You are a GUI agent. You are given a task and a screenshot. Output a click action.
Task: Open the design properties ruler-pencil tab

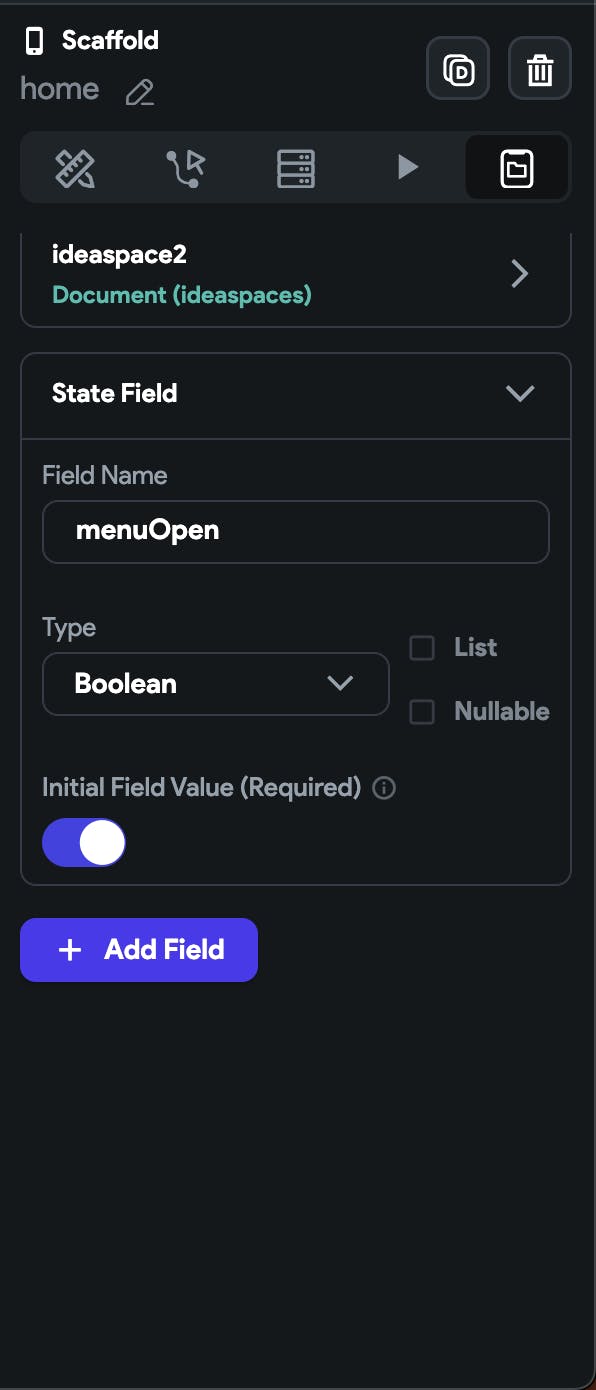pyautogui.click(x=75, y=167)
